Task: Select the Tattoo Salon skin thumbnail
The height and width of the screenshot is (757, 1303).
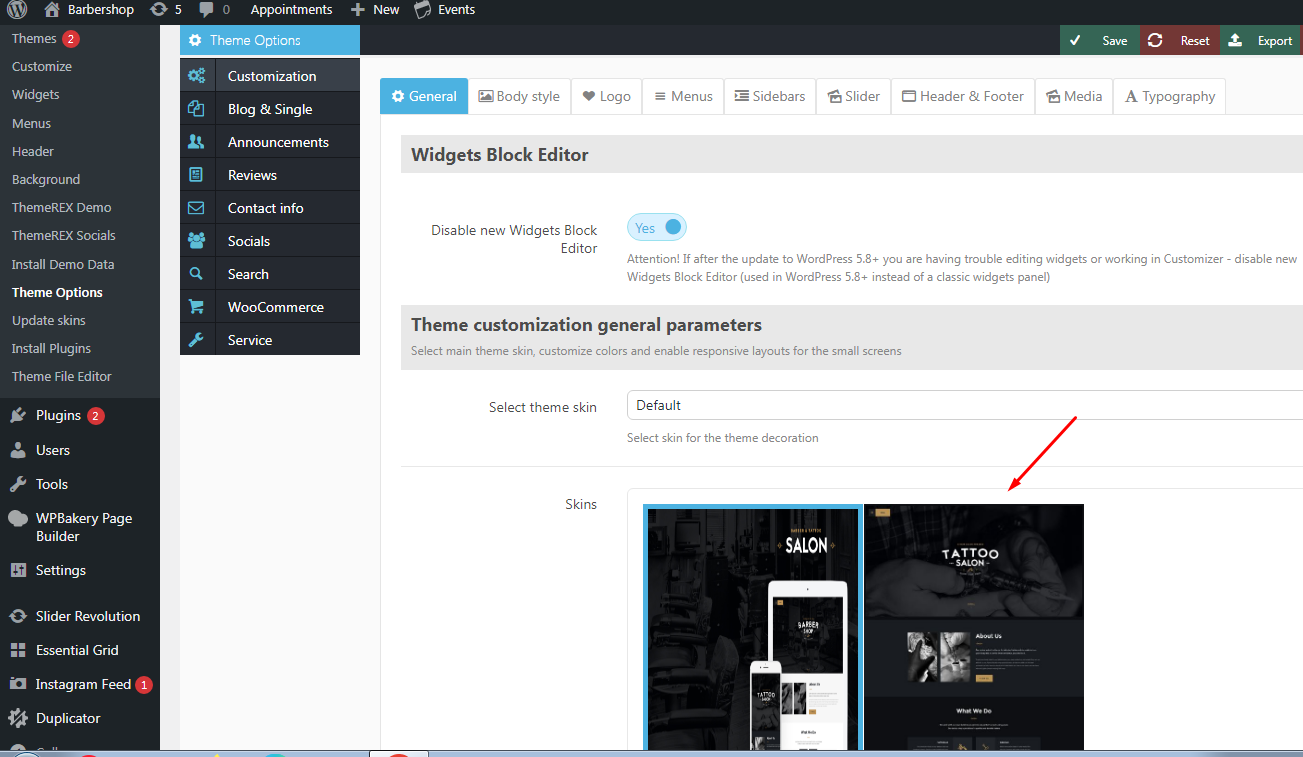Action: click(974, 627)
